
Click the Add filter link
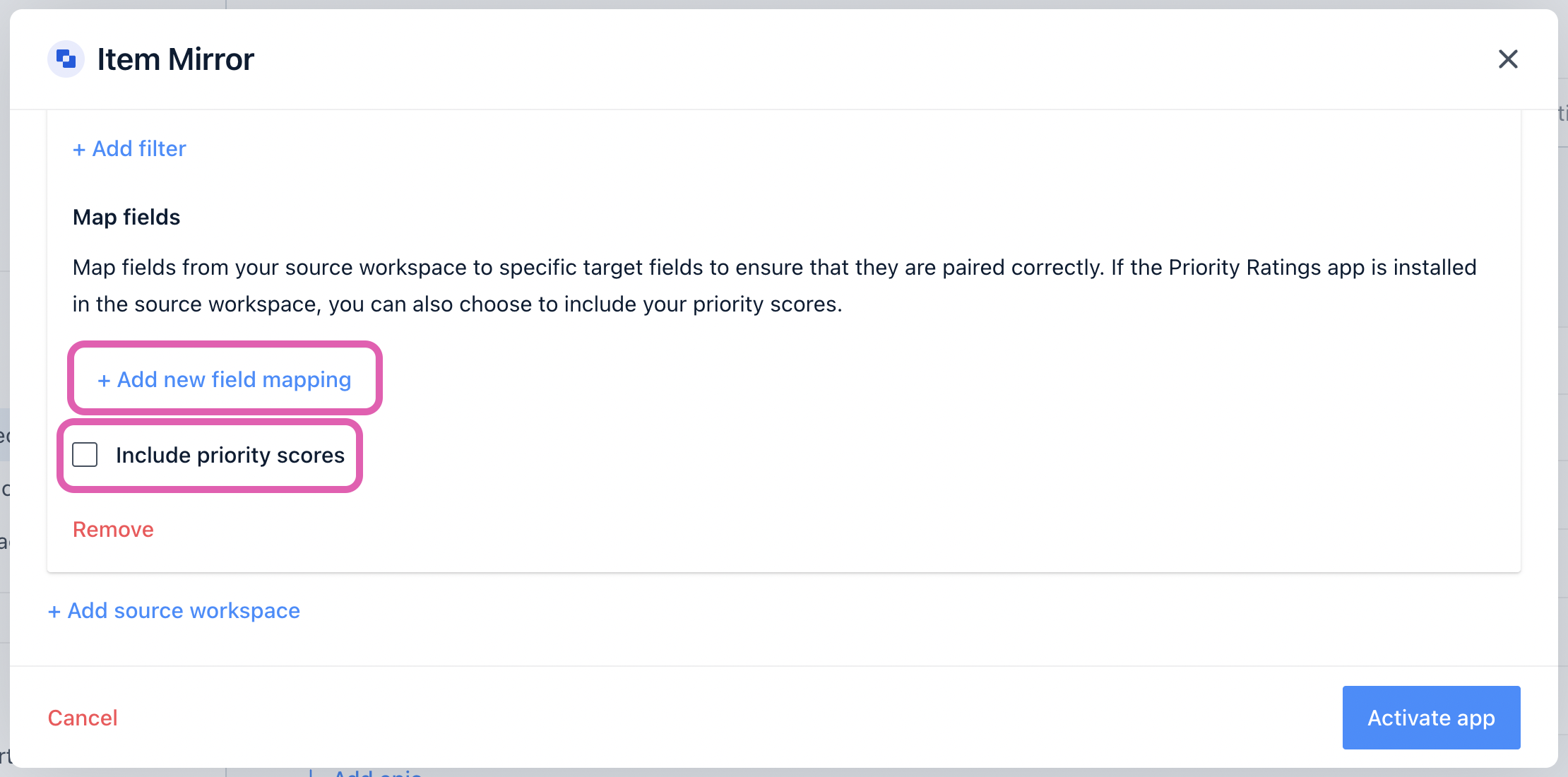[x=129, y=148]
